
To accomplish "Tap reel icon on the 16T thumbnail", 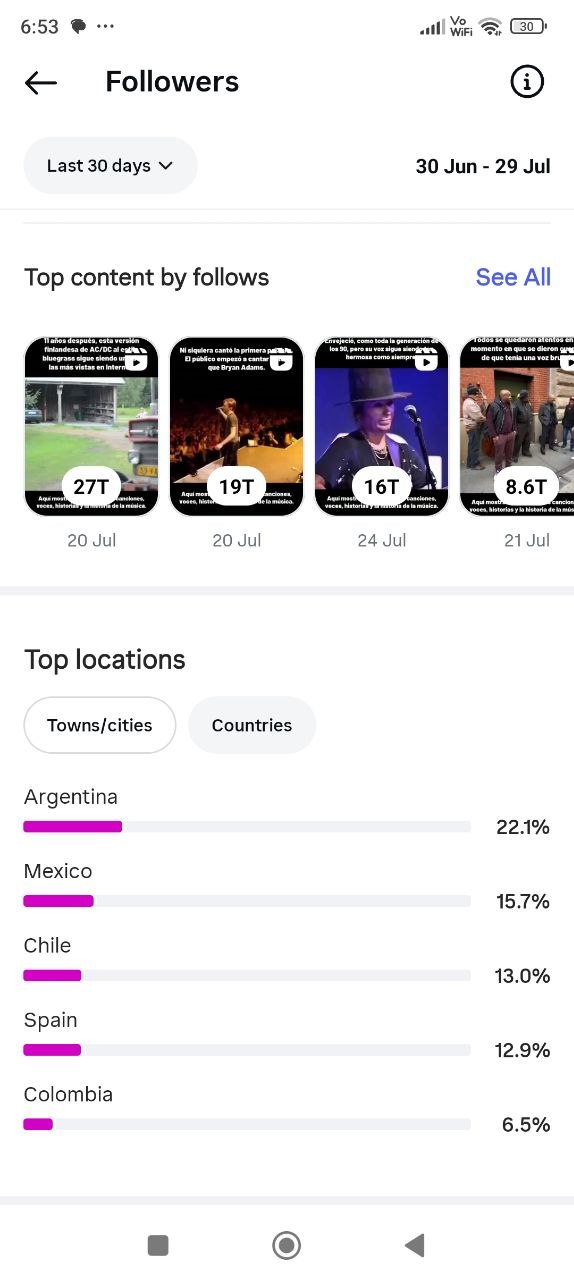I will point(426,361).
